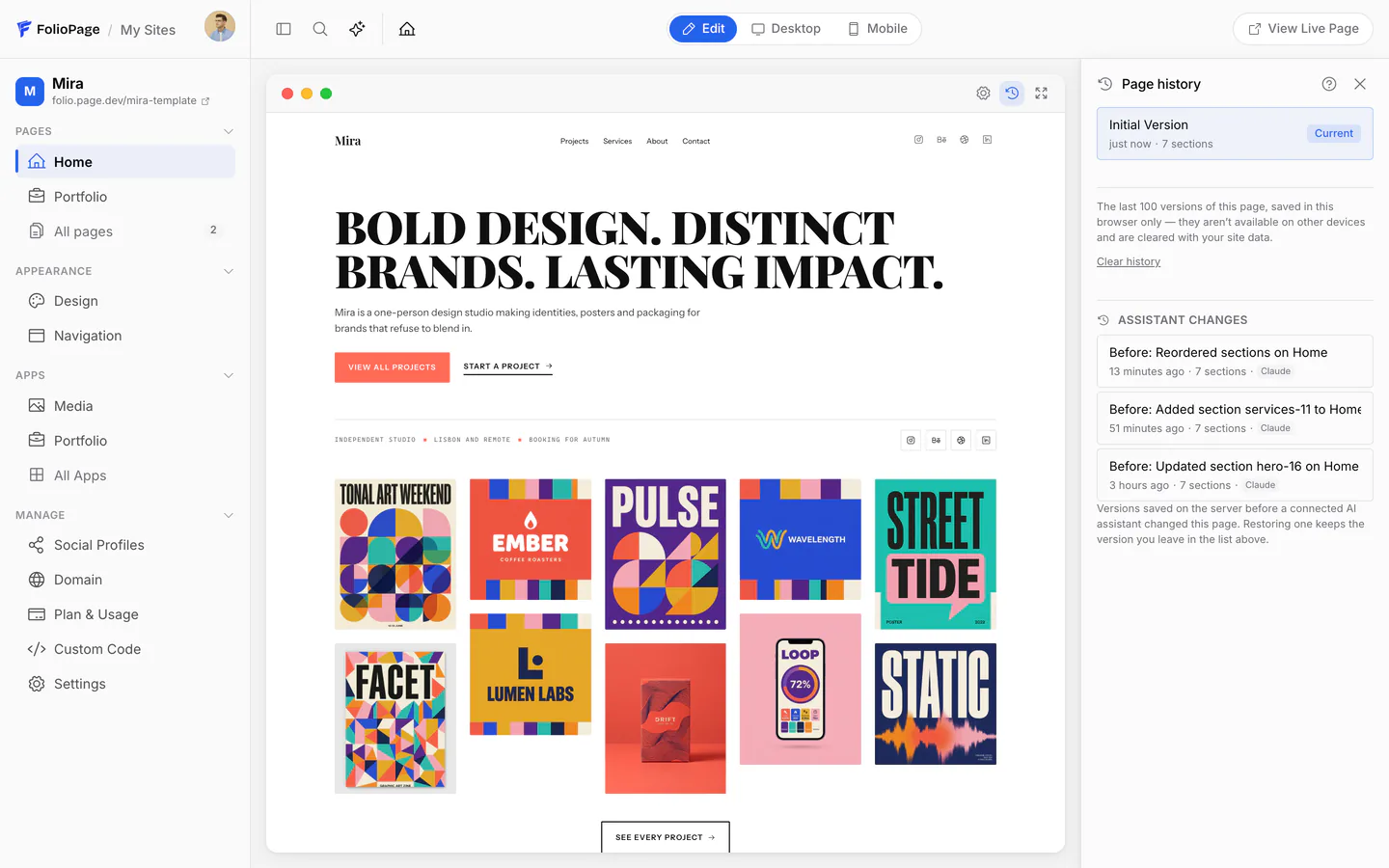Click See Every Project button

point(666,837)
